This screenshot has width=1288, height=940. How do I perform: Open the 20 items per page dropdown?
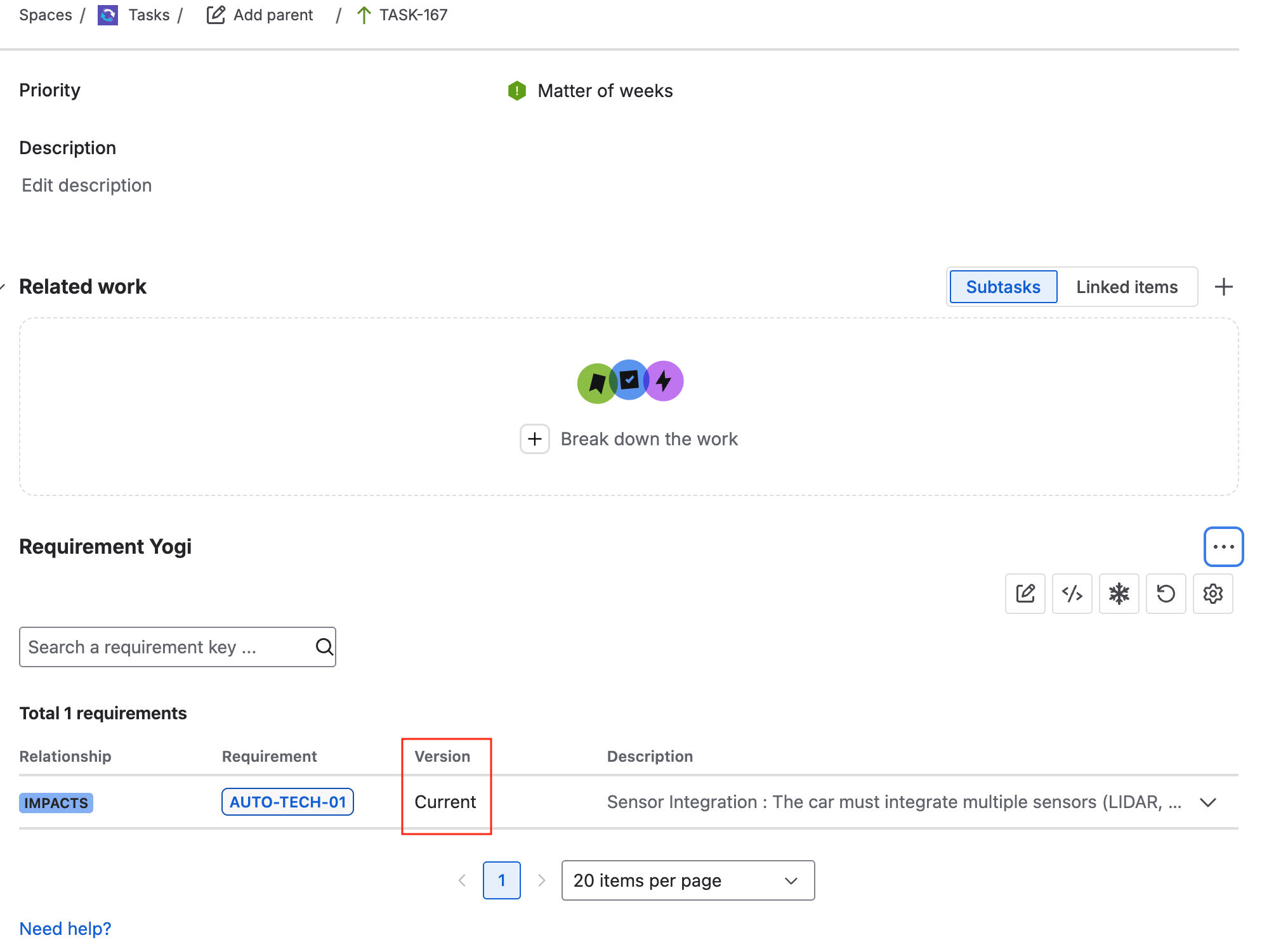click(687, 880)
